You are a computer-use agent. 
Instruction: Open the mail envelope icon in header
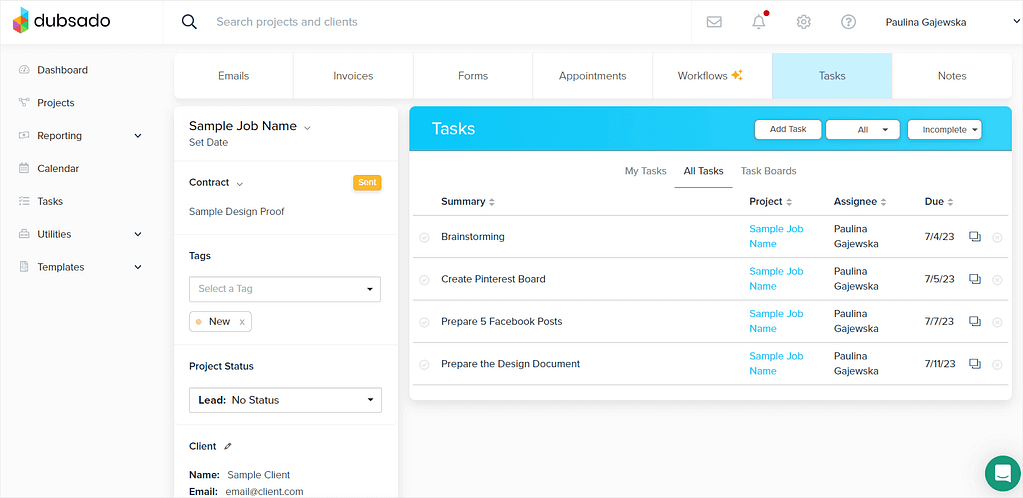[714, 22]
